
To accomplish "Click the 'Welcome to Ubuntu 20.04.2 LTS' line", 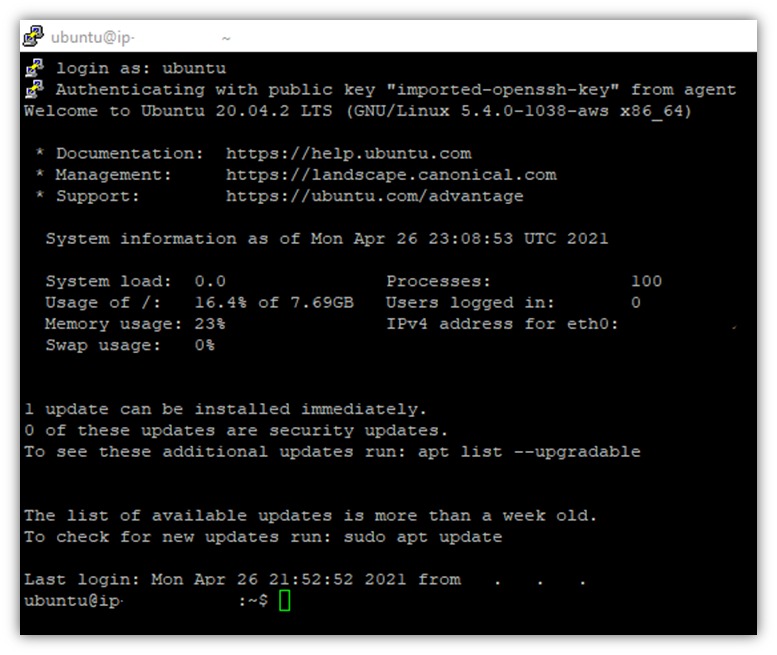I will 357,110.
